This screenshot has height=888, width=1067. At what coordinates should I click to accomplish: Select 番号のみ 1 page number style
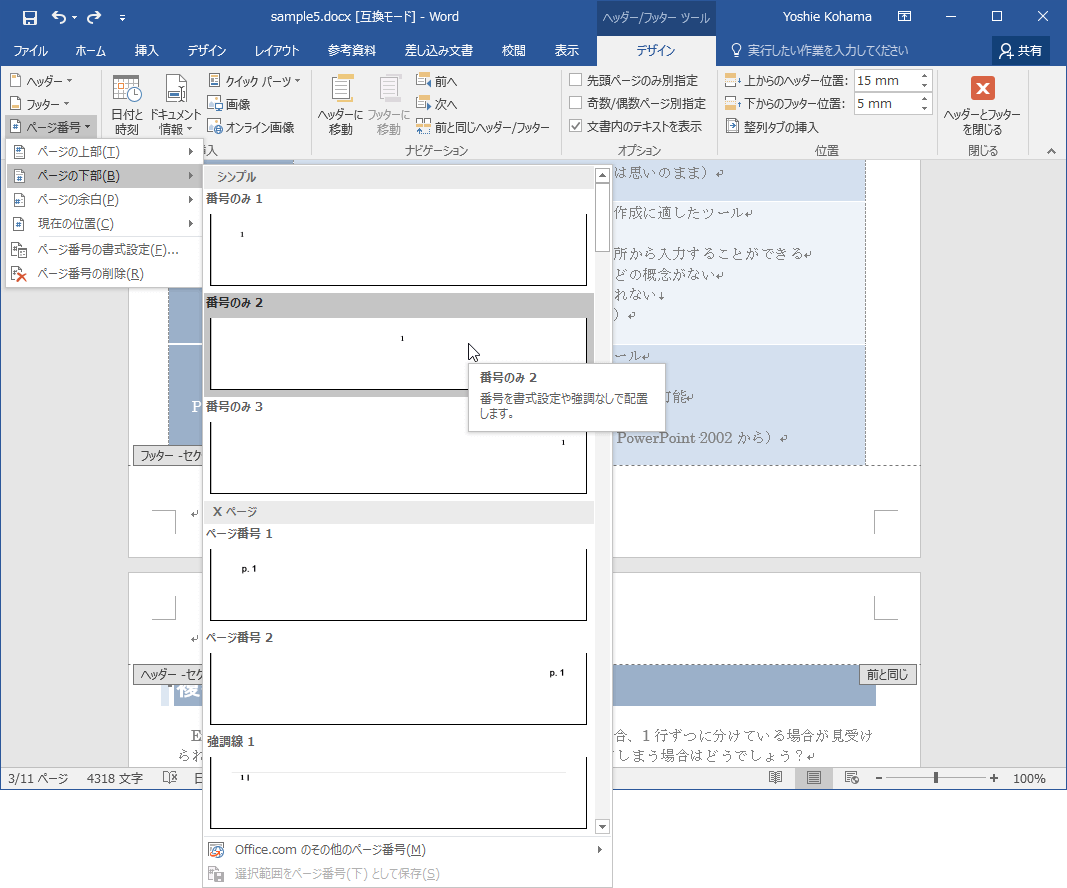(399, 241)
